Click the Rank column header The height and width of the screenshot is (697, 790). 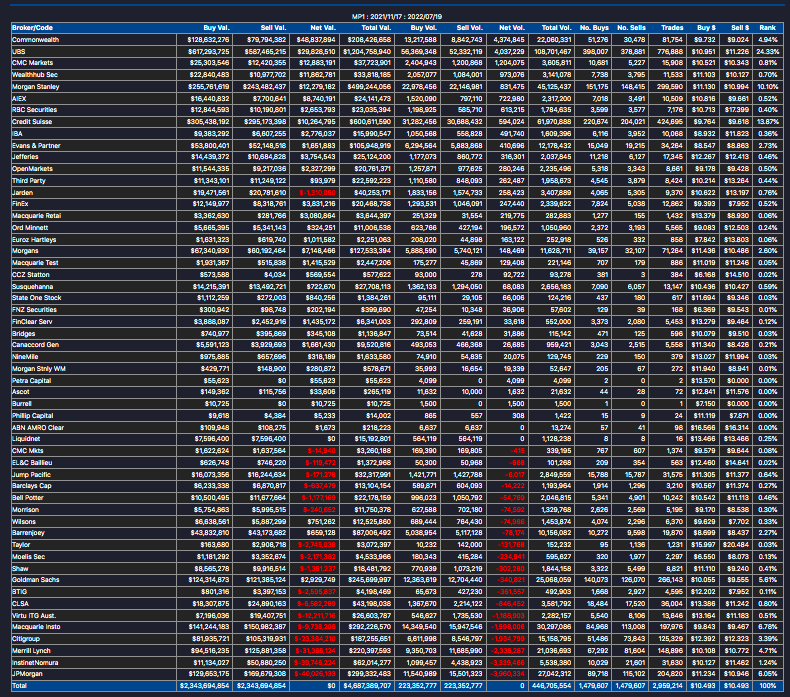tap(767, 28)
